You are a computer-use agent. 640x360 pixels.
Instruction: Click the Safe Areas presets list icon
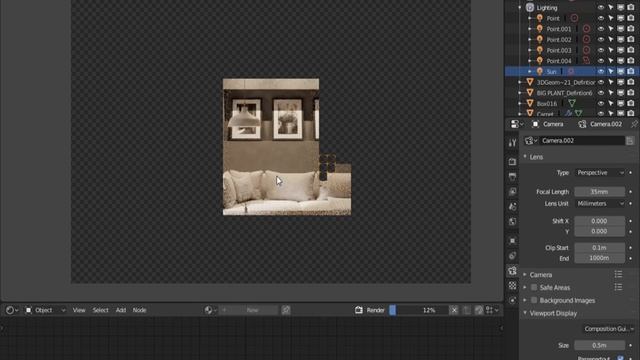618,287
